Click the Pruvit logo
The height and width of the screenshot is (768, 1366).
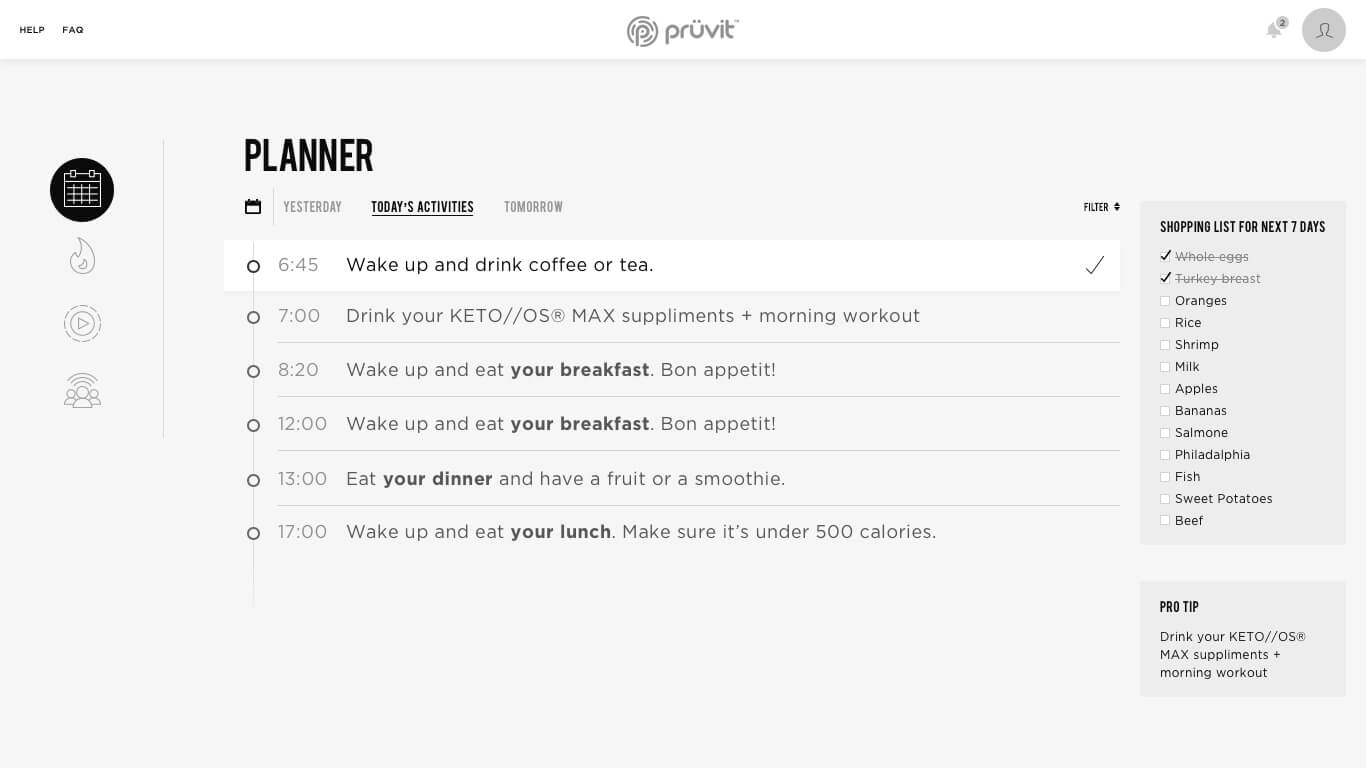pyautogui.click(x=683, y=30)
